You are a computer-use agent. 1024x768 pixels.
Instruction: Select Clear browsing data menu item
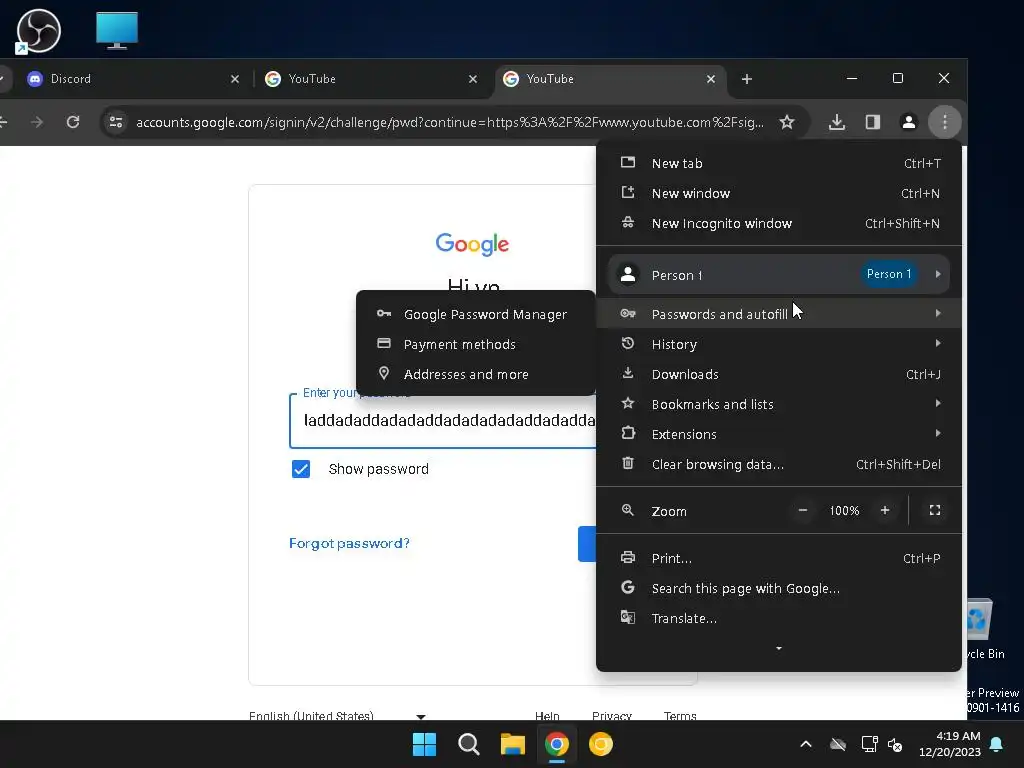pyautogui.click(x=778, y=464)
